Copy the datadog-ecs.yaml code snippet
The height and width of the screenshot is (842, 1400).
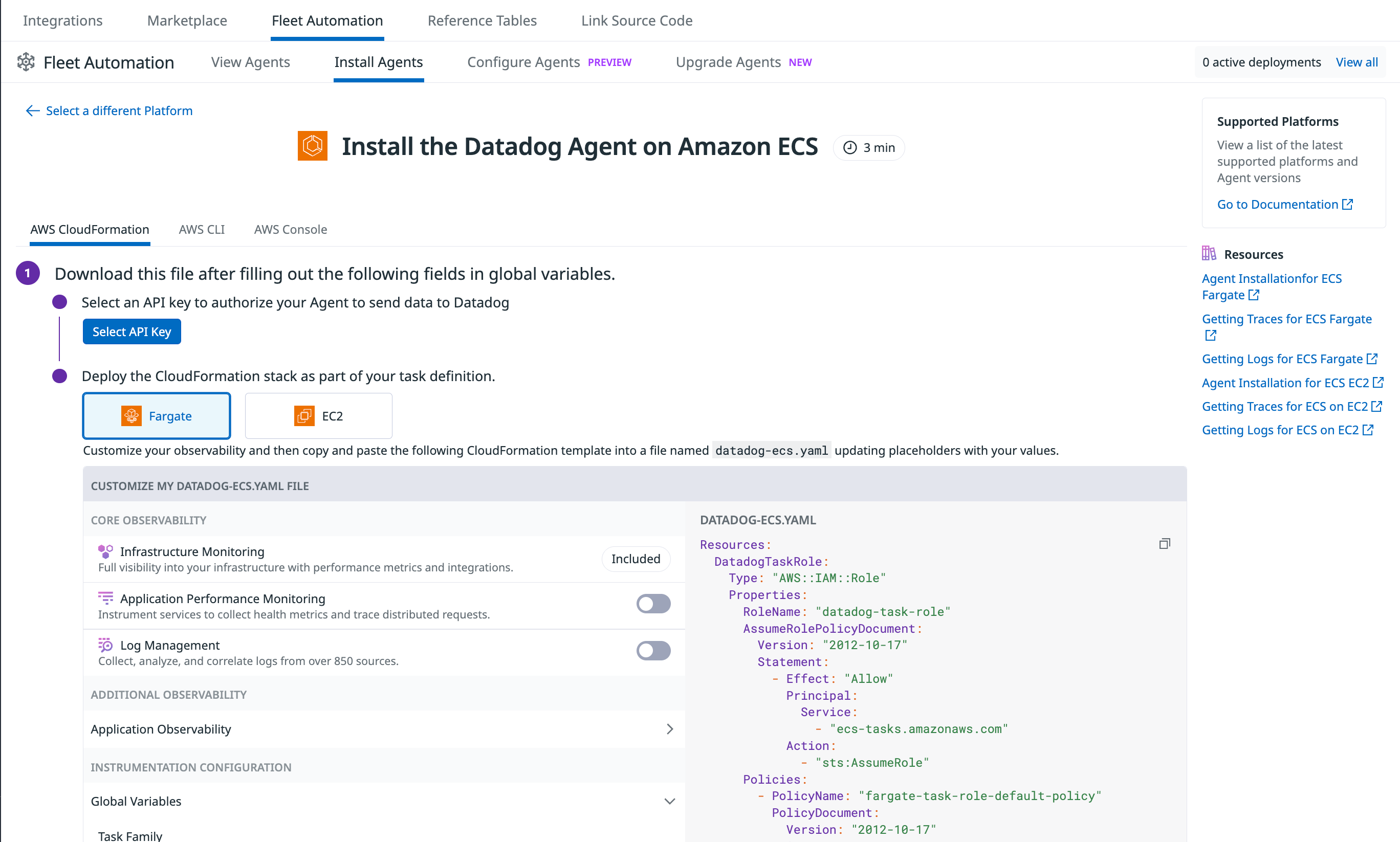click(1164, 544)
